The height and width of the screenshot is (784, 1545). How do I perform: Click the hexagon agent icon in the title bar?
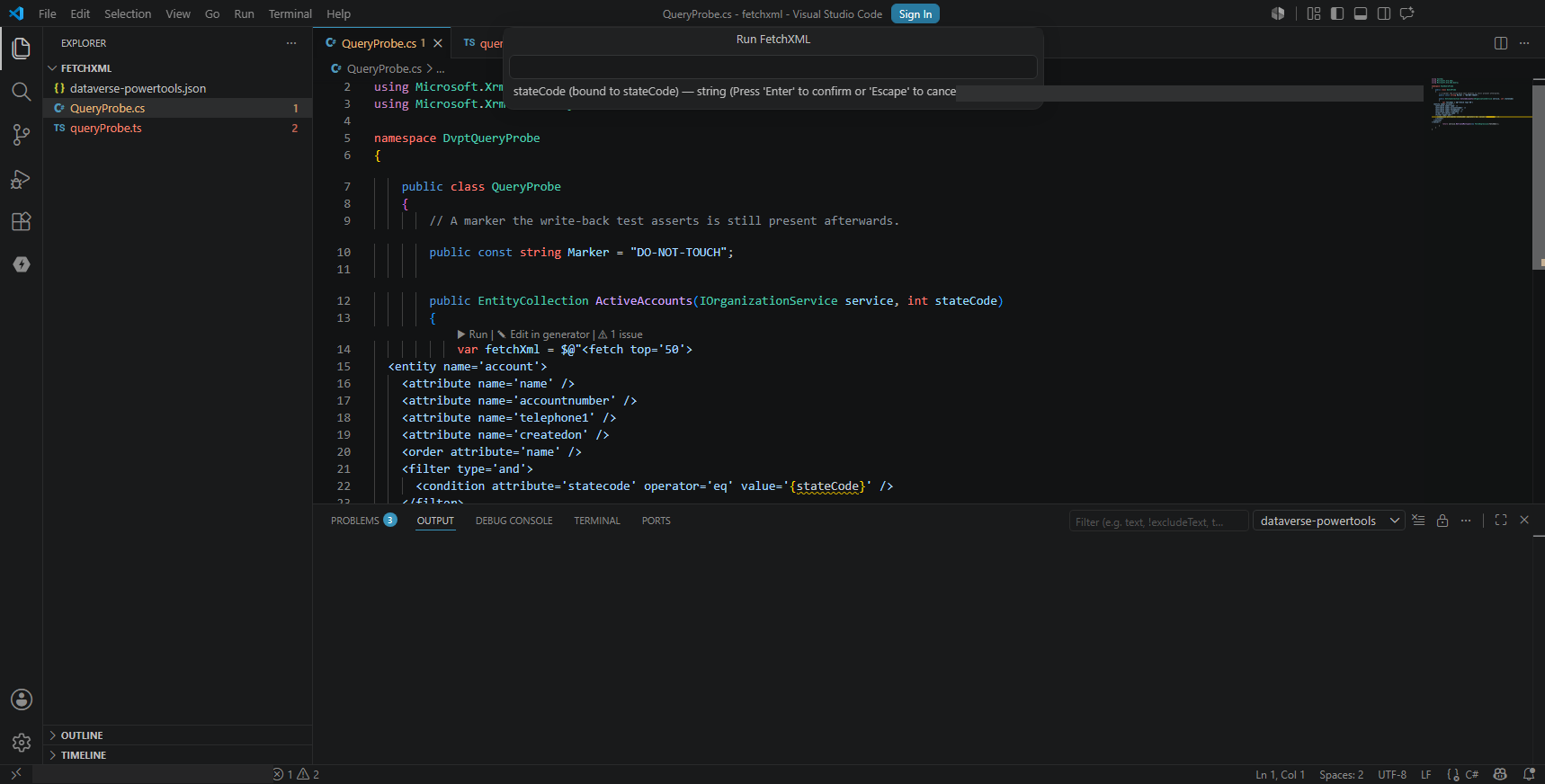coord(1278,13)
